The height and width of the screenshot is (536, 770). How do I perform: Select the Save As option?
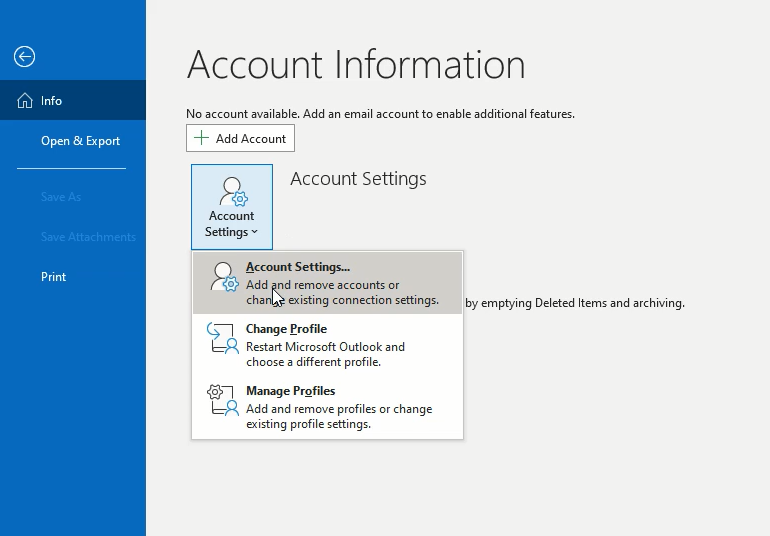point(61,197)
